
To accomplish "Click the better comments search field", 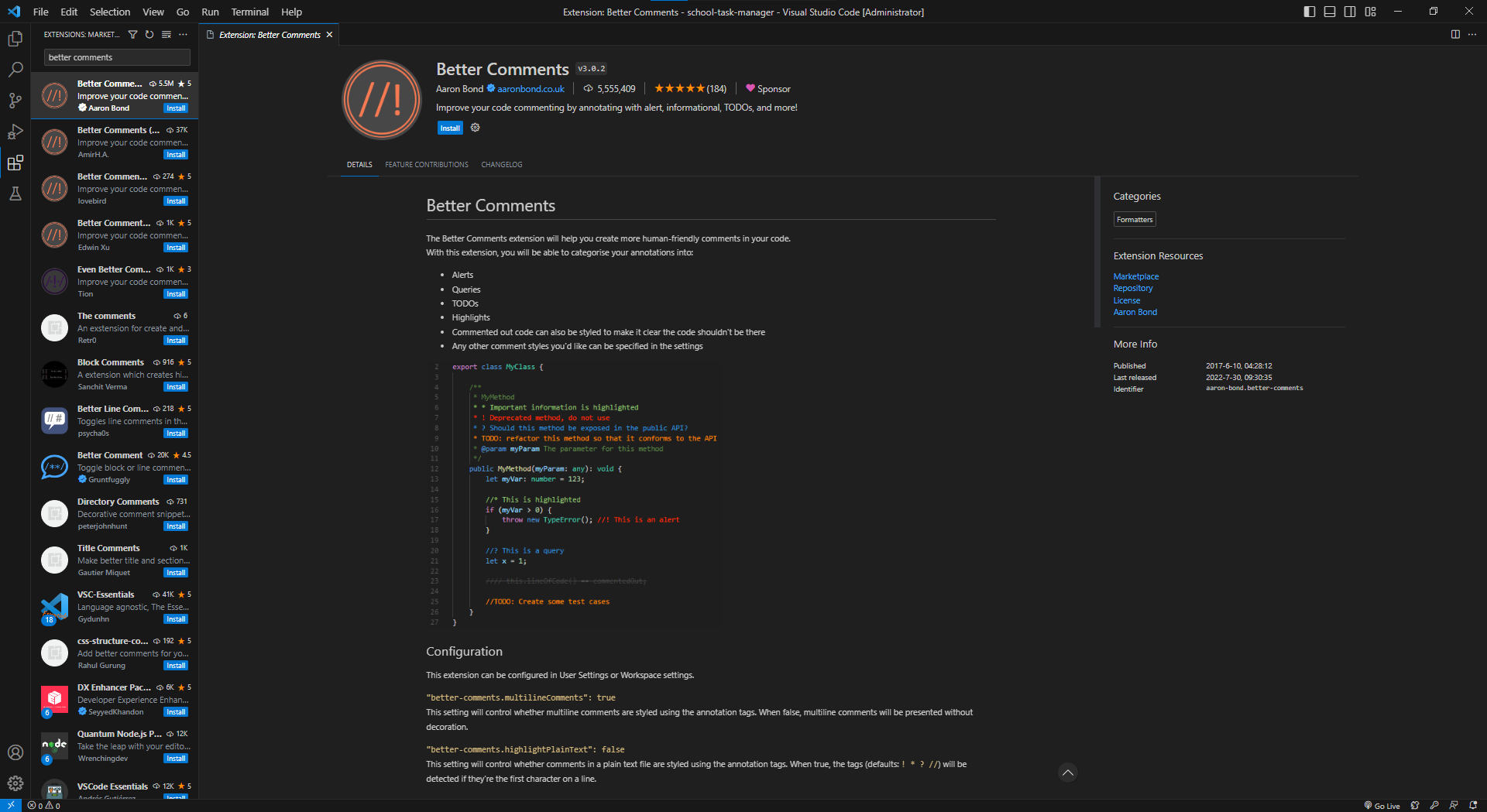I will click(117, 57).
